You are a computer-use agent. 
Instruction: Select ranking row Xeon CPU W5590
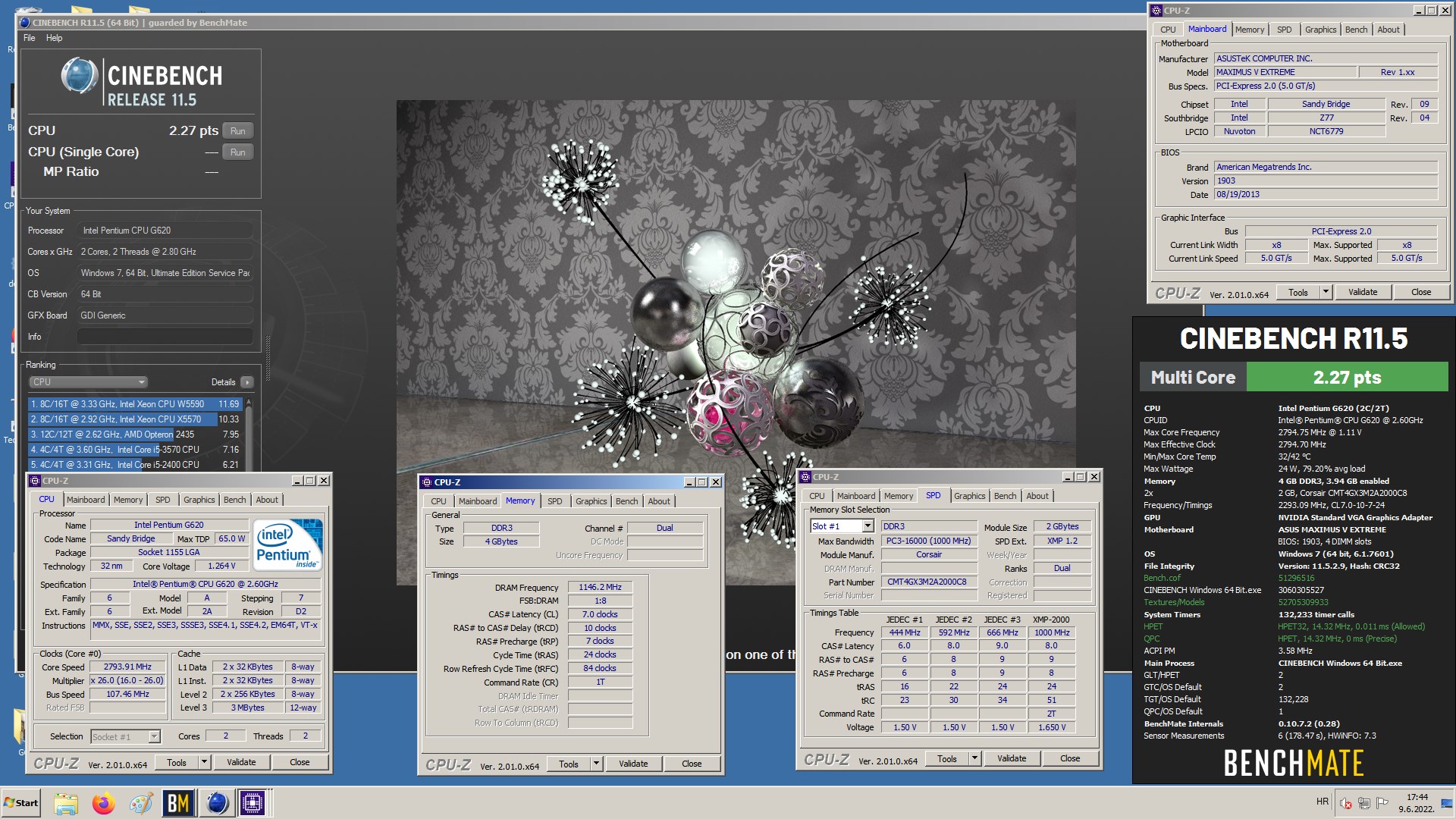pos(135,404)
